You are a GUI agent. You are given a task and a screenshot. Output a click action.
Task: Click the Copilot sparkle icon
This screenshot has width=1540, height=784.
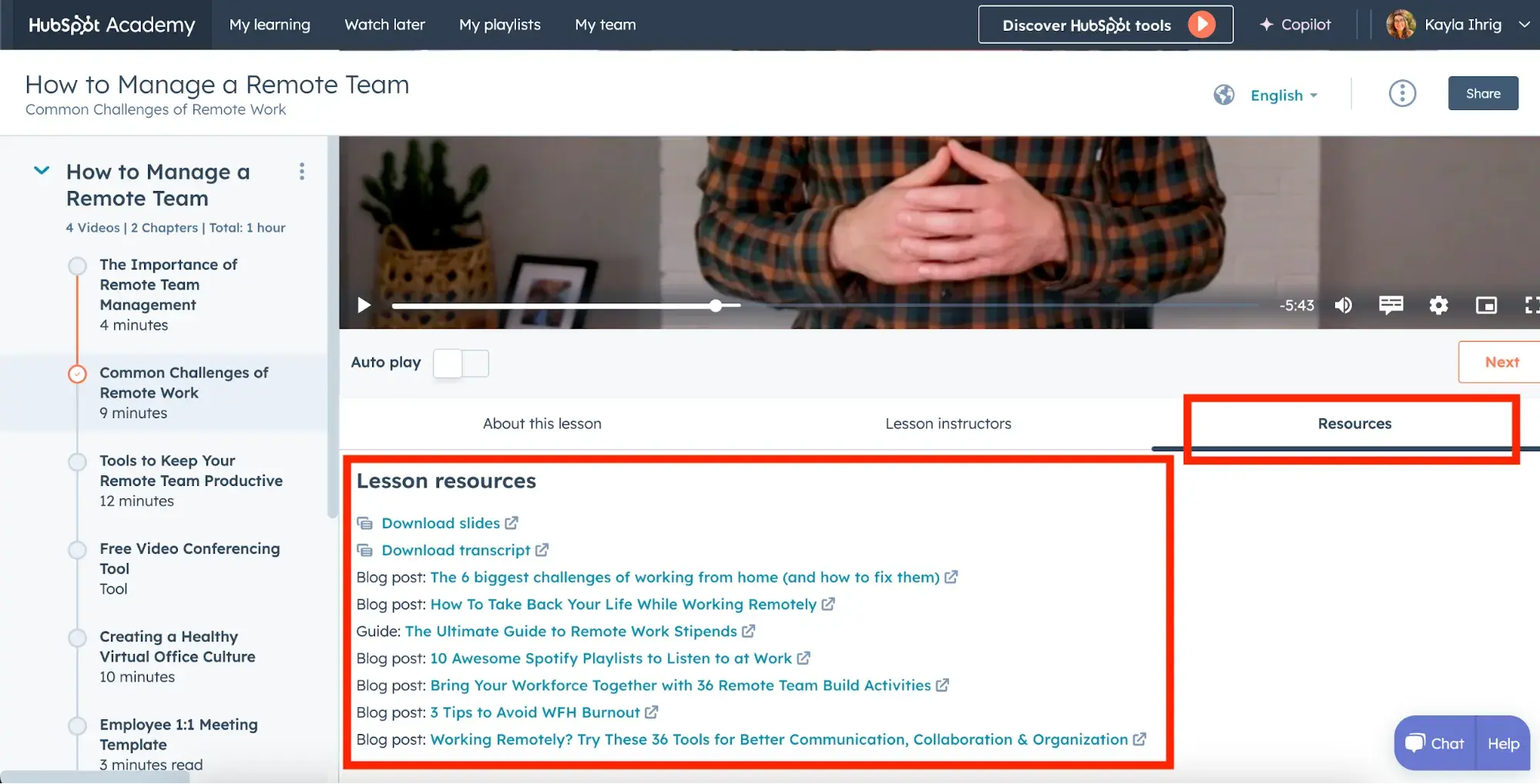(x=1267, y=25)
